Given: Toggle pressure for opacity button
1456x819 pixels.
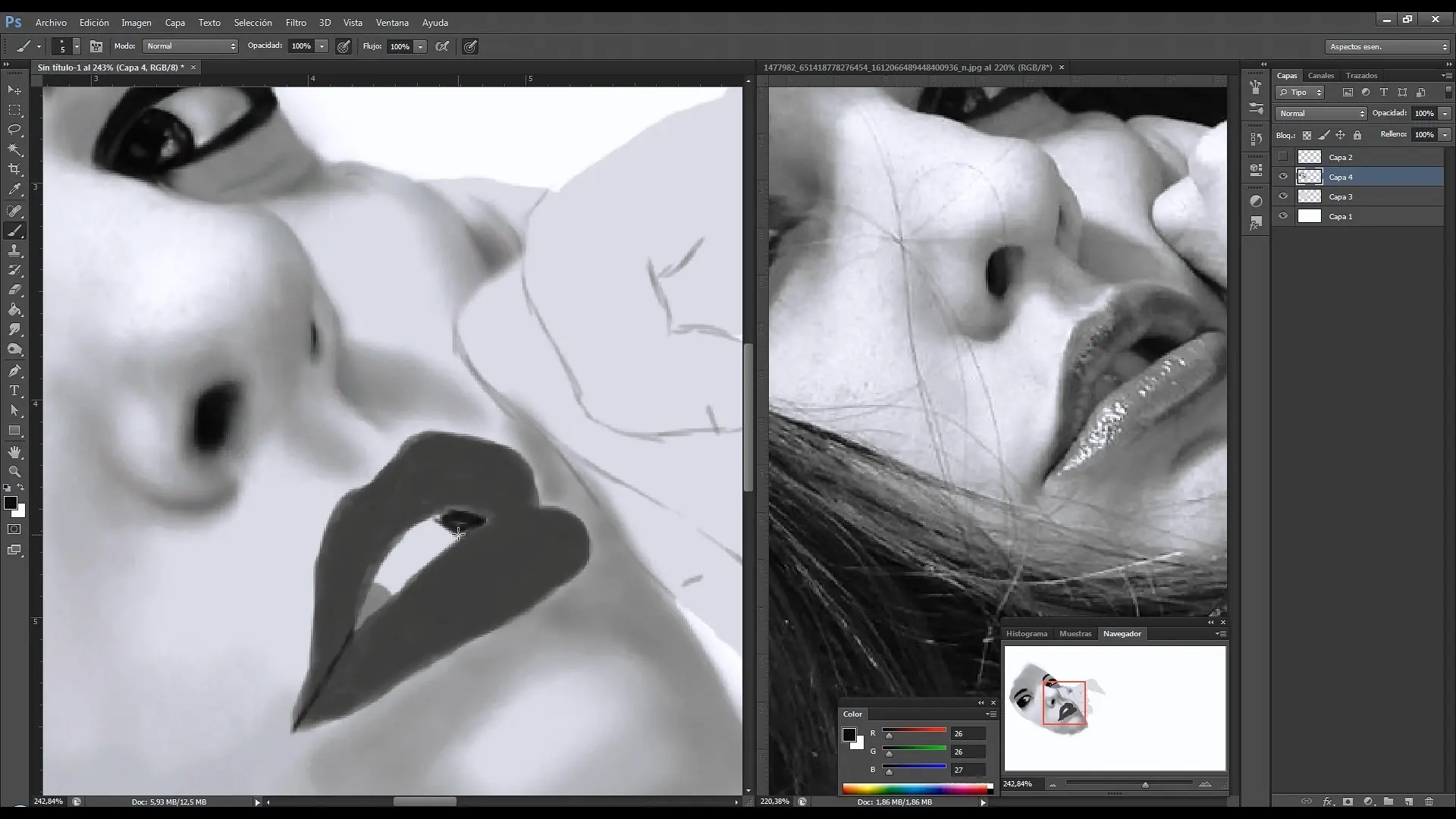Looking at the screenshot, I should pos(344,46).
